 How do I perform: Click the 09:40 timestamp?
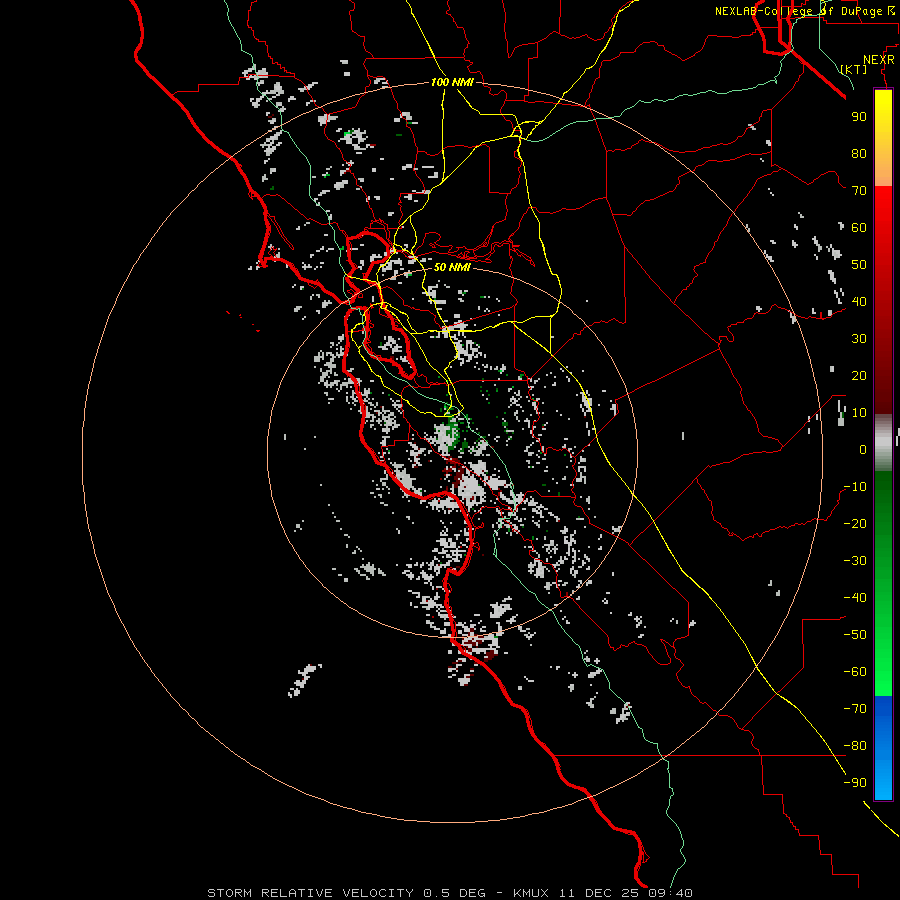tap(670, 893)
